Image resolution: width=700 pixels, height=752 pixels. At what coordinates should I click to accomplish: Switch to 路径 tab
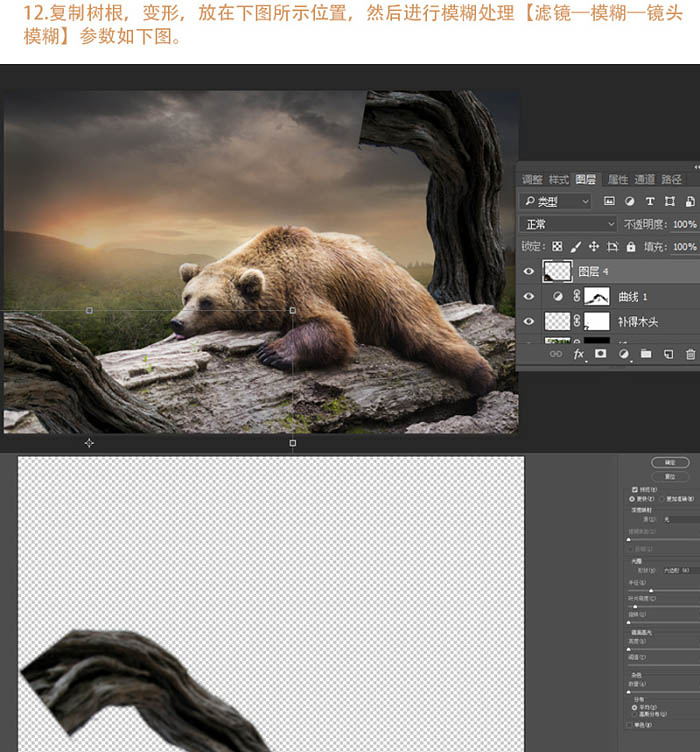671,179
